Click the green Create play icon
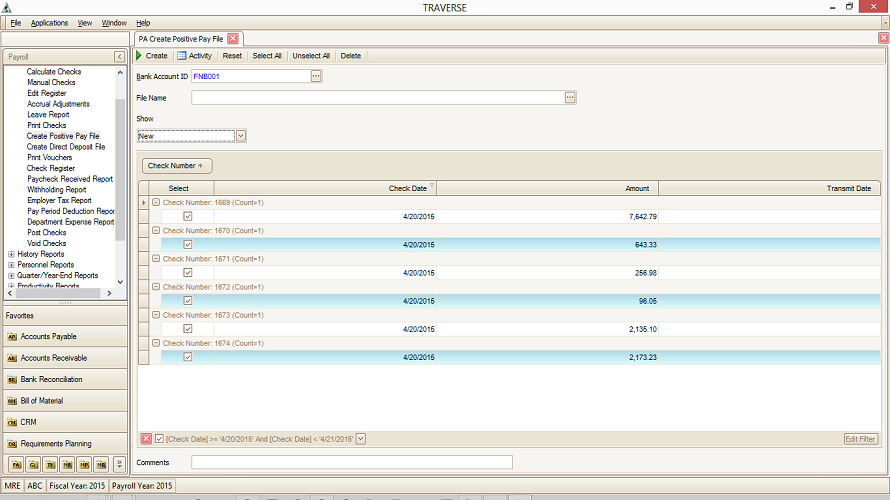Image resolution: width=890 pixels, height=500 pixels. coord(140,56)
